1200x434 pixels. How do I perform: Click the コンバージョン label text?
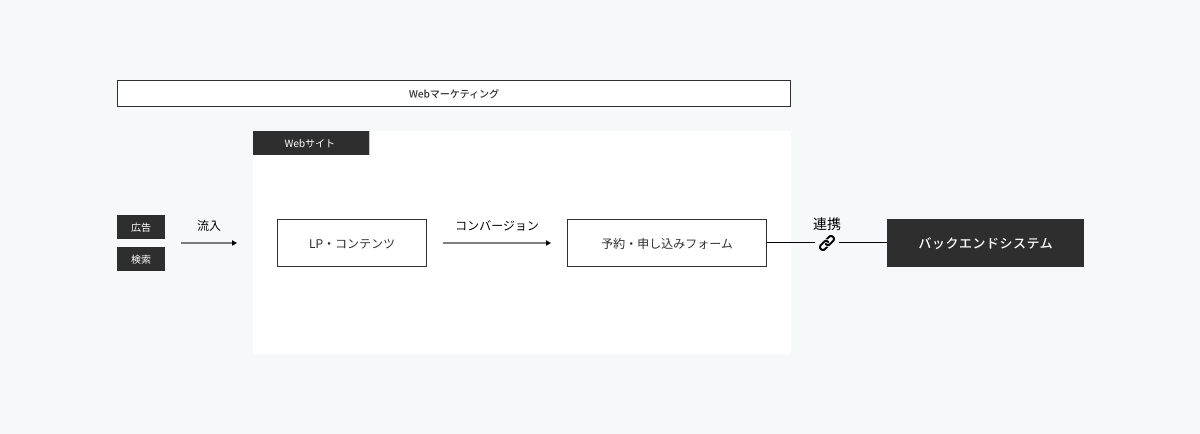pos(497,226)
